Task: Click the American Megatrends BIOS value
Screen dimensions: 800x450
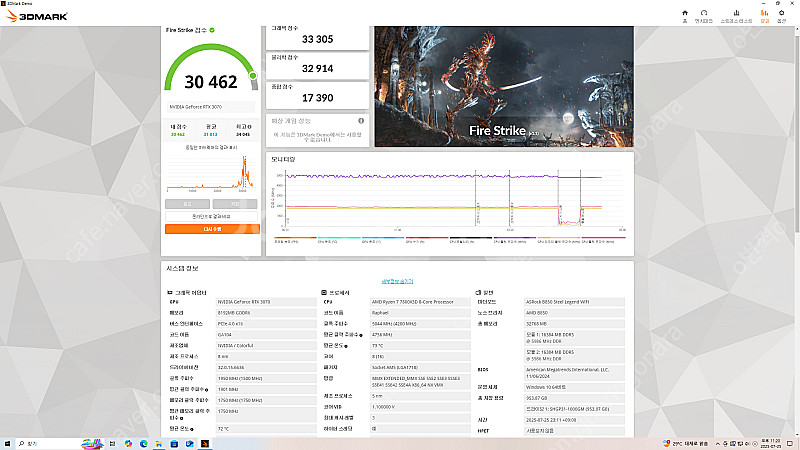Action: [574, 373]
